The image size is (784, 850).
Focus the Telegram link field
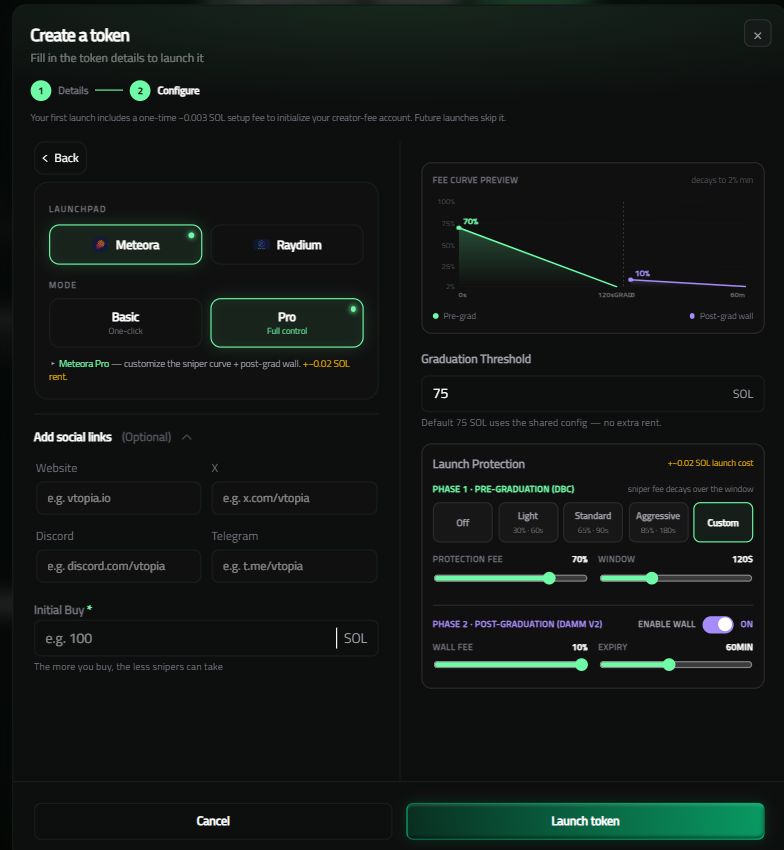[x=294, y=566]
